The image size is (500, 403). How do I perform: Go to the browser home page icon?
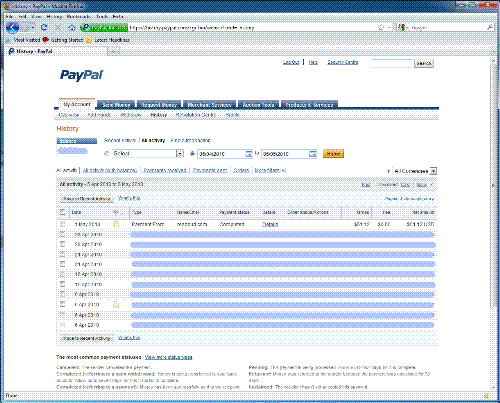[72, 27]
